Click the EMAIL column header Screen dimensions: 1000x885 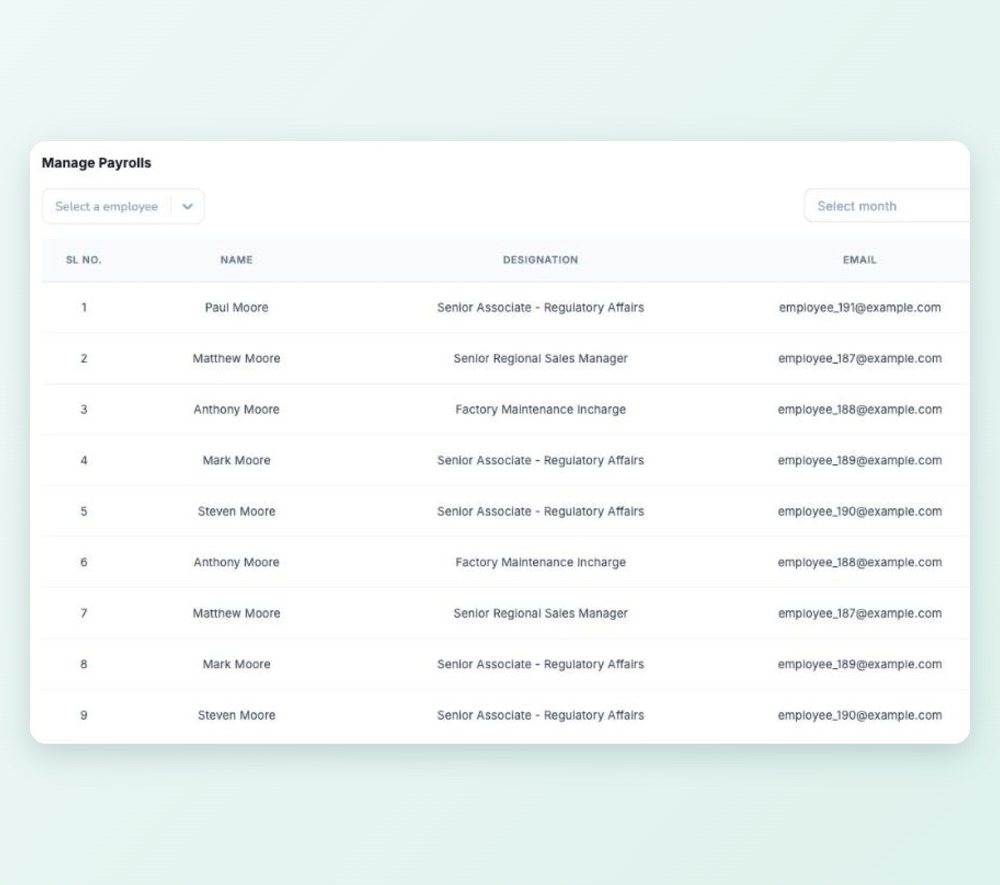point(860,260)
